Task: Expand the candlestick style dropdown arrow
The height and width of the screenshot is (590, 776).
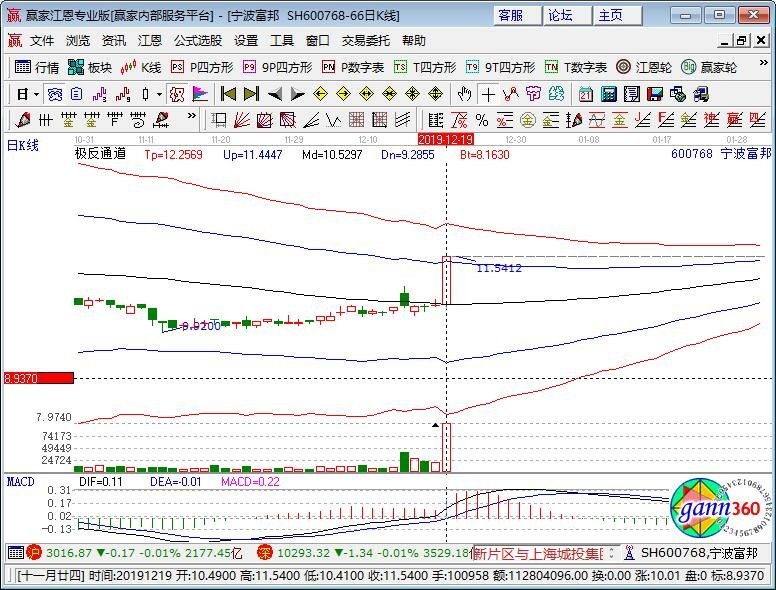Action: [159, 94]
